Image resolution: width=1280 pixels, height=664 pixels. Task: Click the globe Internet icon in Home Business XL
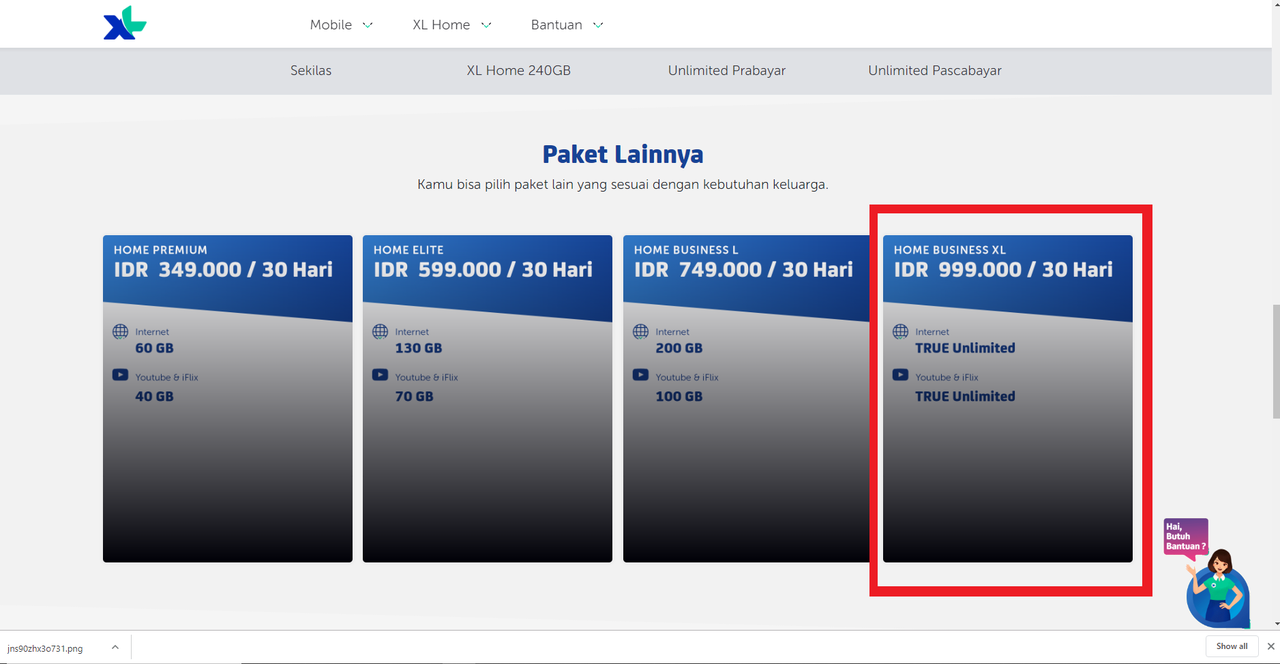tap(900, 331)
